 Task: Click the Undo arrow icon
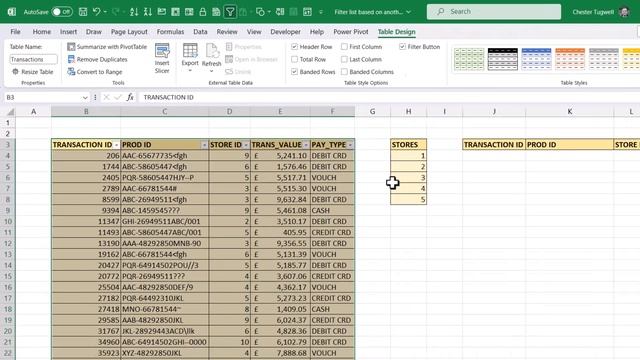[x=96, y=12]
